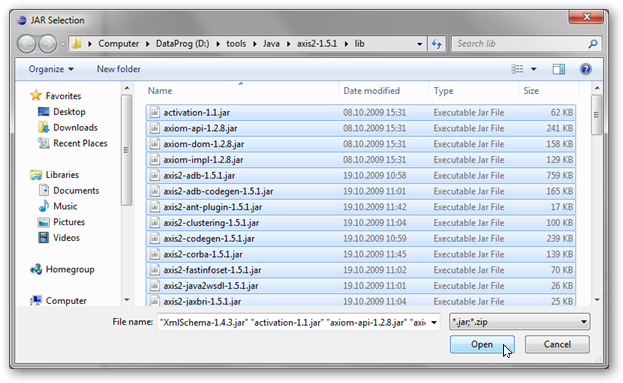The height and width of the screenshot is (383, 623).
Task: Click the navigation pane scroll up arrow
Action: pyautogui.click(x=127, y=88)
